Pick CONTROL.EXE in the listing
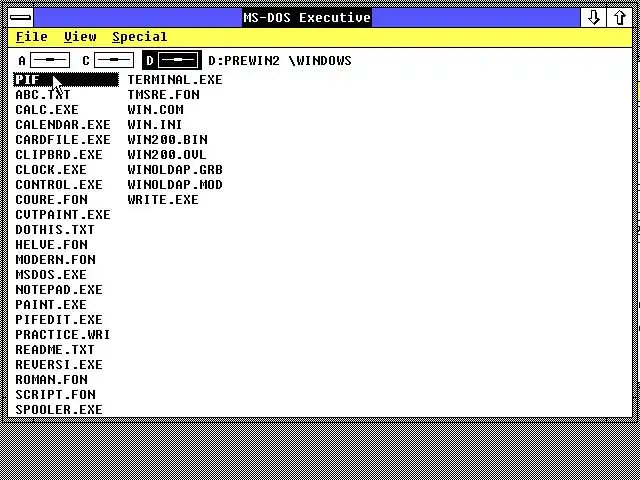Image resolution: width=640 pixels, height=480 pixels. [59, 185]
